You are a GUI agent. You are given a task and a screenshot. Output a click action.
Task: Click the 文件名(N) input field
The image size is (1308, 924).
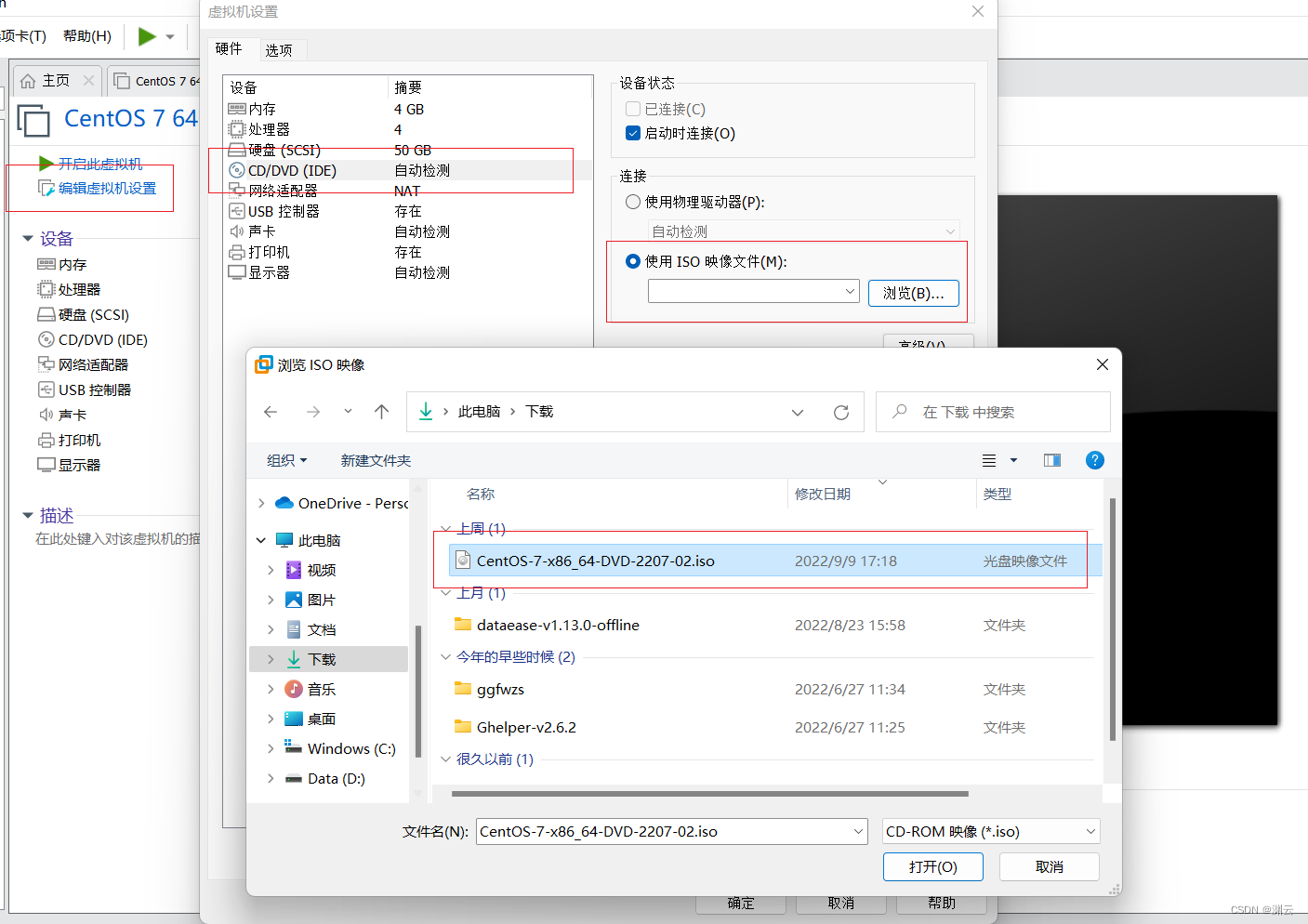(672, 831)
